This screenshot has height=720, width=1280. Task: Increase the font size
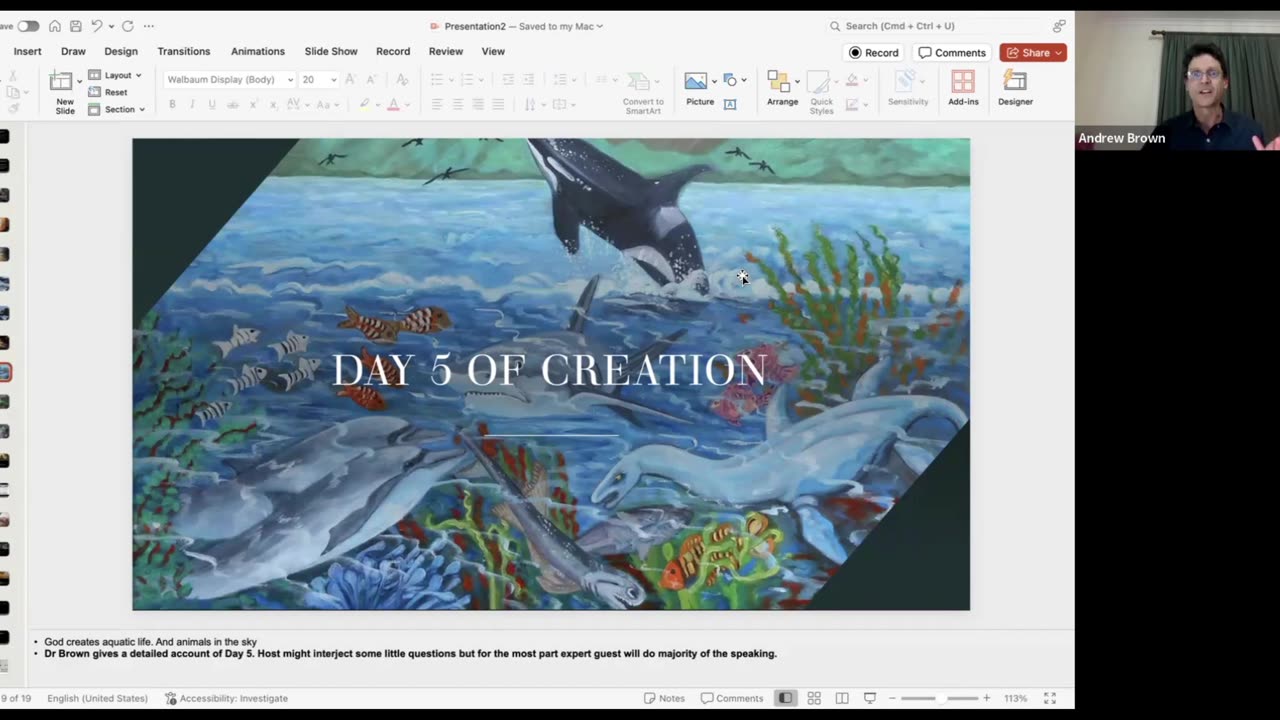[351, 79]
